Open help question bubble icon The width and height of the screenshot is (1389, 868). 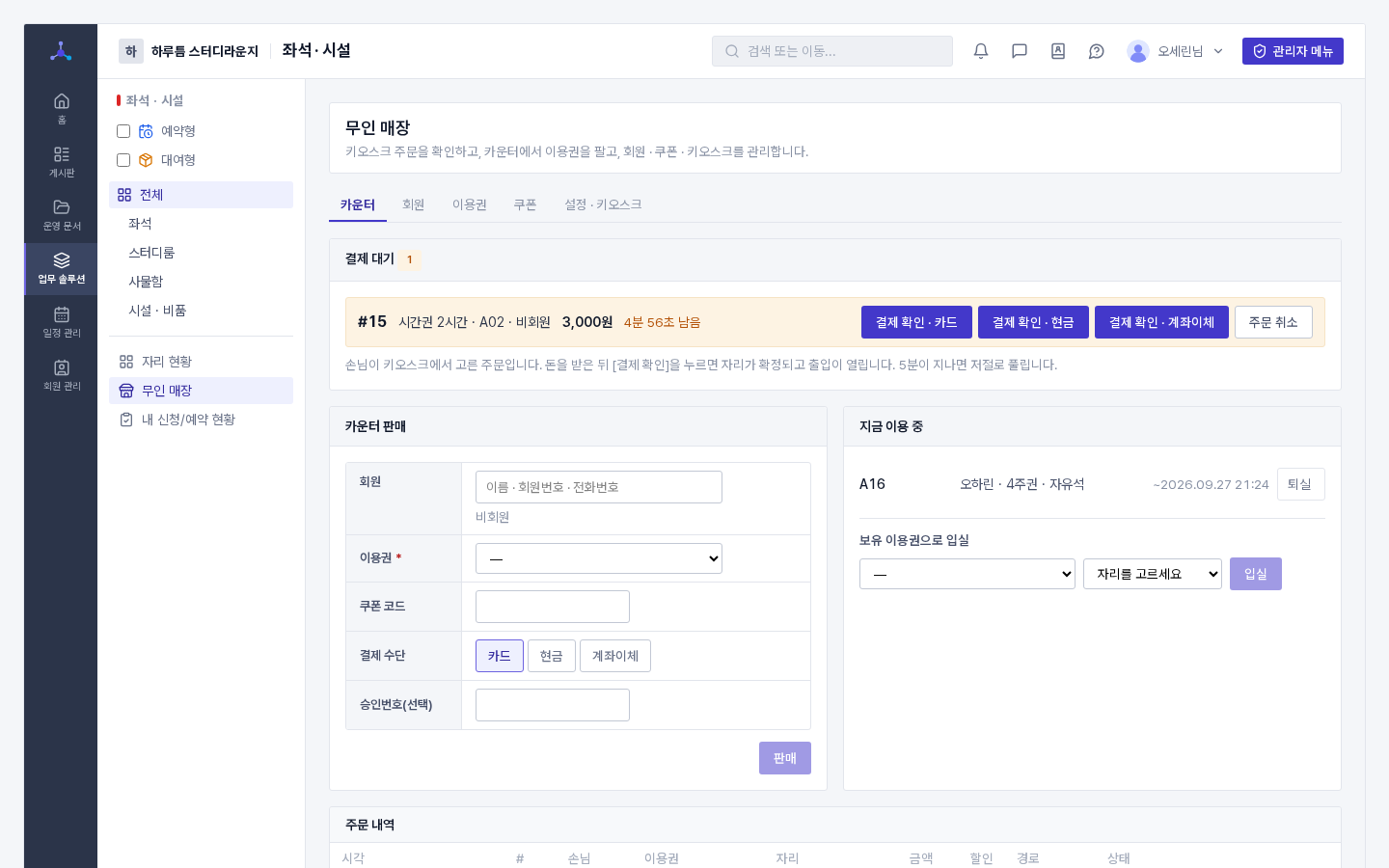(x=1097, y=51)
